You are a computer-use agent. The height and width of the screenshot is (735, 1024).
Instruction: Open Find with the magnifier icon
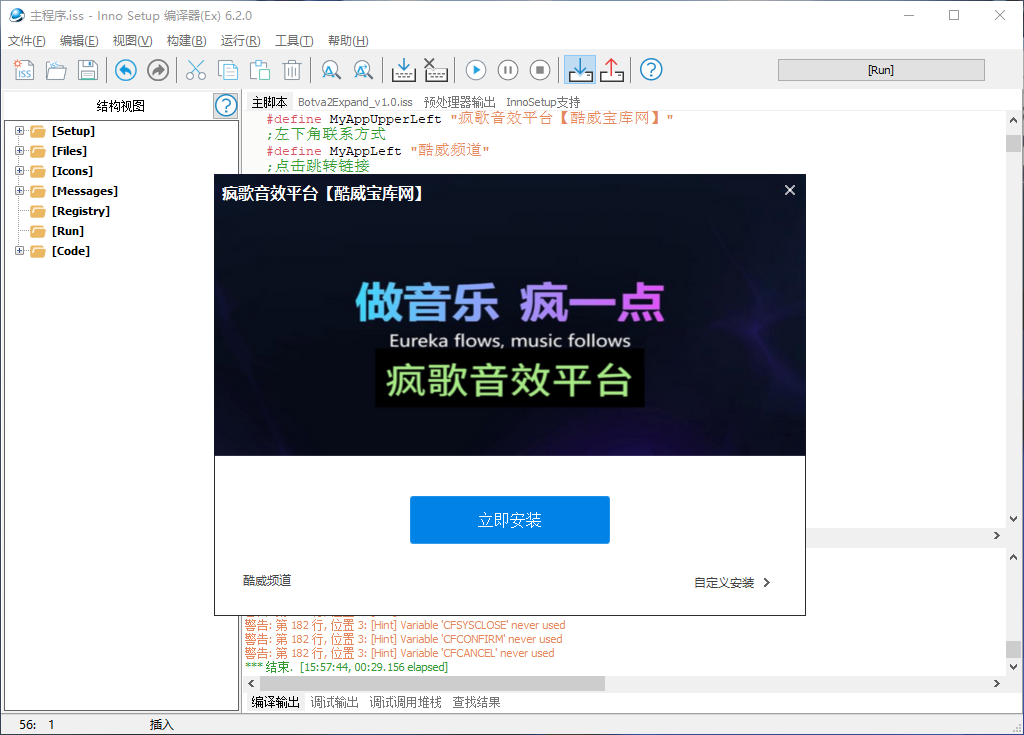[x=331, y=70]
